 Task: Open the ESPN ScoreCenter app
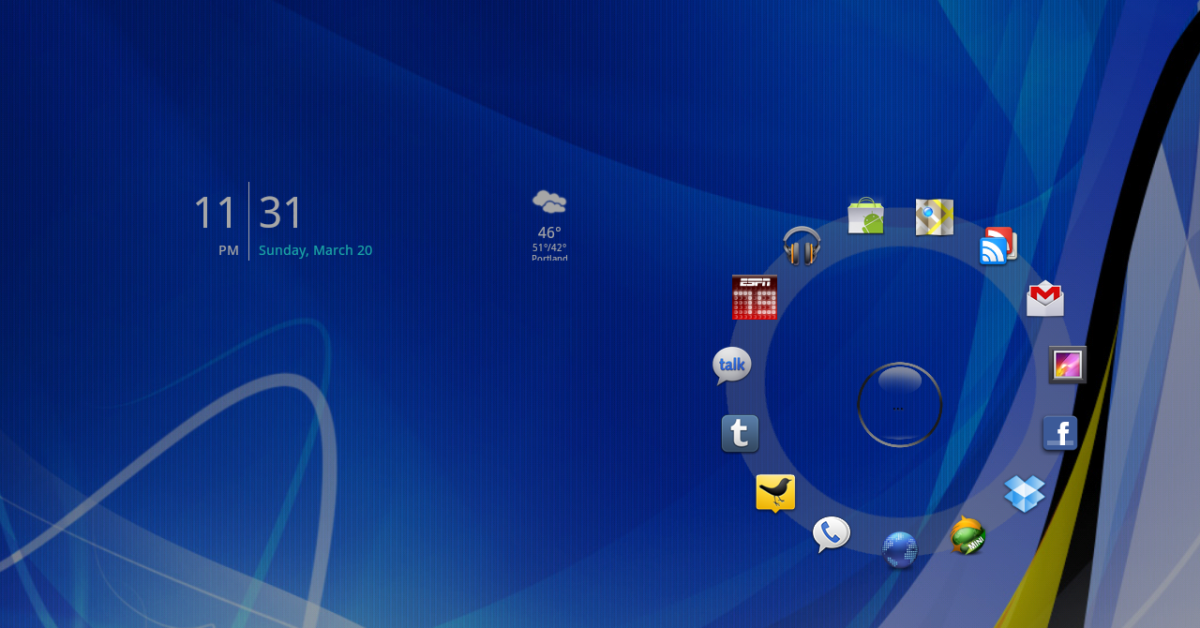754,297
